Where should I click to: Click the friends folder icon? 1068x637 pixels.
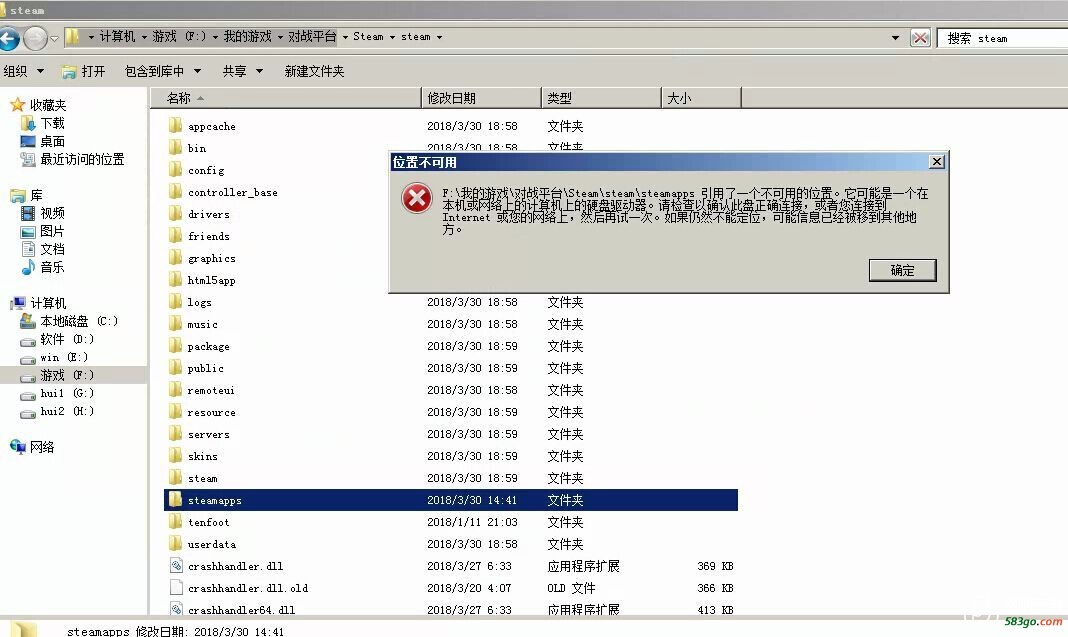coord(176,236)
